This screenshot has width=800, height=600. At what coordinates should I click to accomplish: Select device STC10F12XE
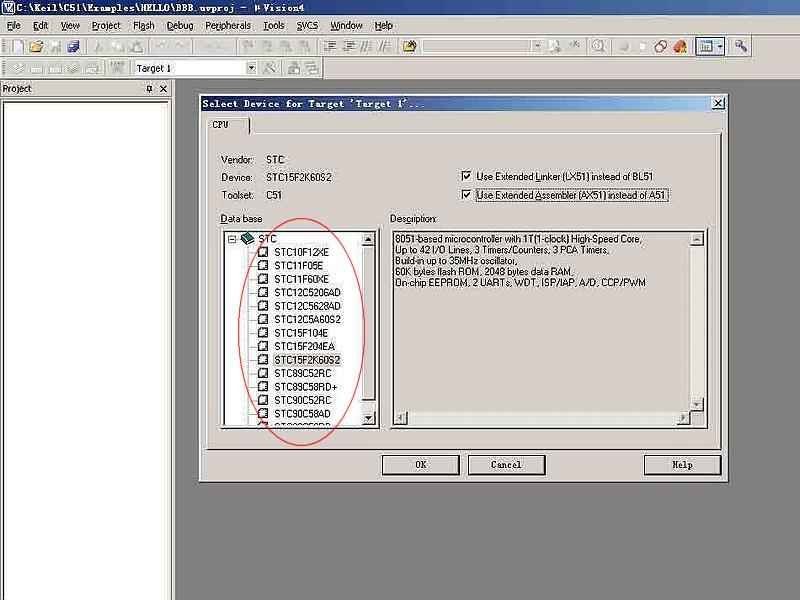tap(302, 252)
